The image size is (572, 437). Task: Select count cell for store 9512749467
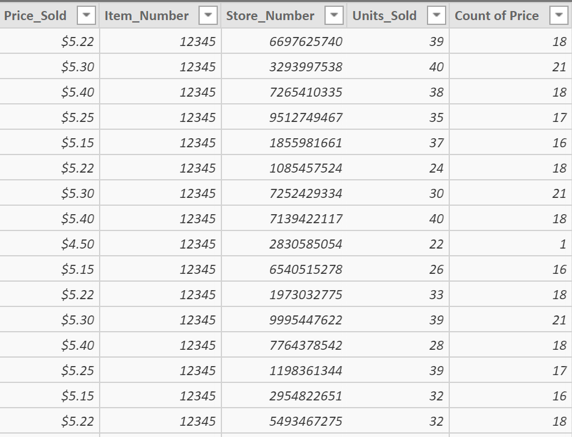tap(510, 117)
